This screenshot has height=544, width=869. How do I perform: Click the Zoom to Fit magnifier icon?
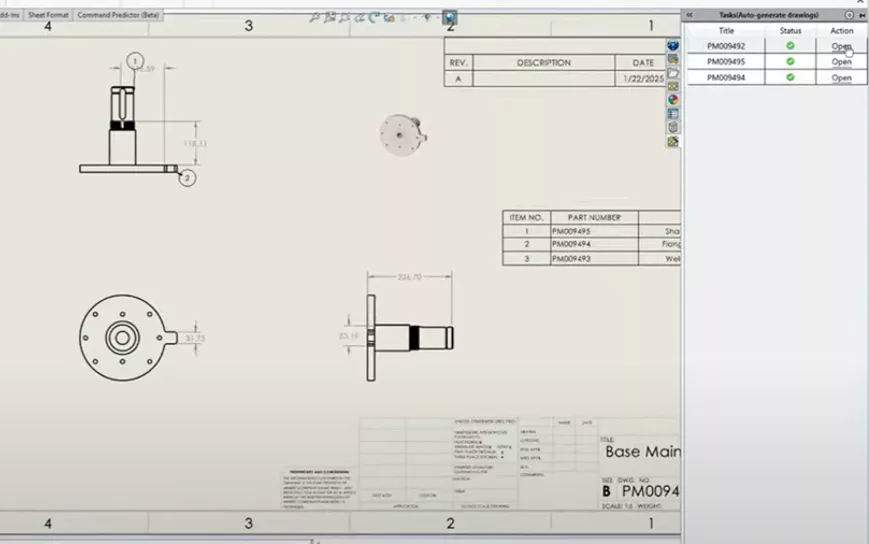315,17
